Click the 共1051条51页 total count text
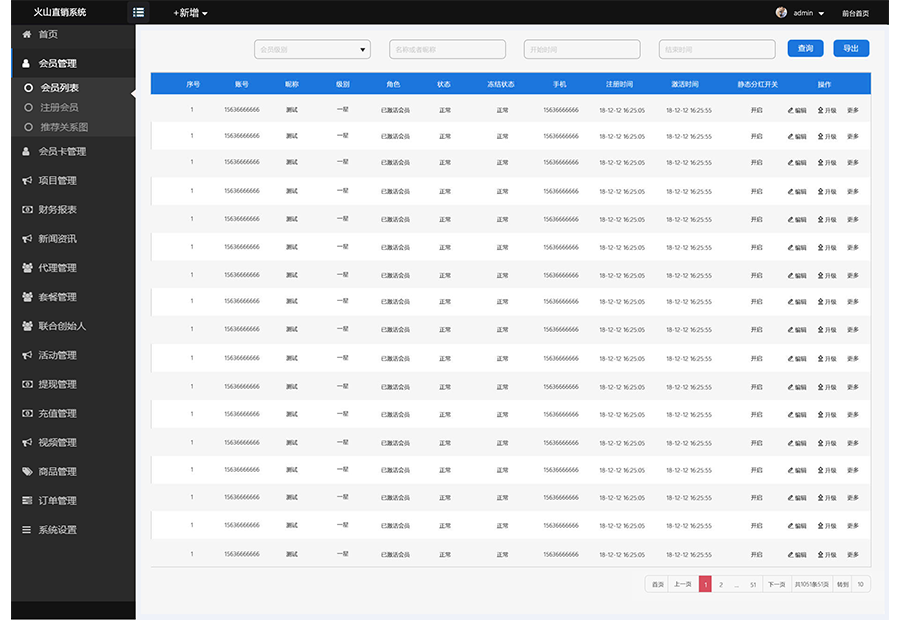This screenshot has height=620, width=900. 812,584
